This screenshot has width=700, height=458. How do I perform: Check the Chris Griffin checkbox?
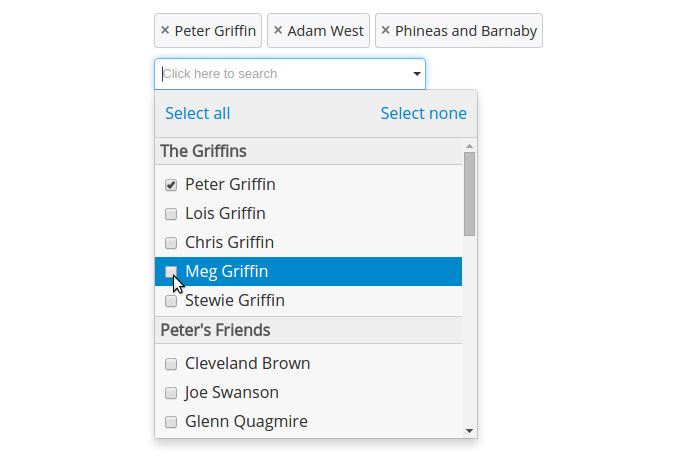171,243
